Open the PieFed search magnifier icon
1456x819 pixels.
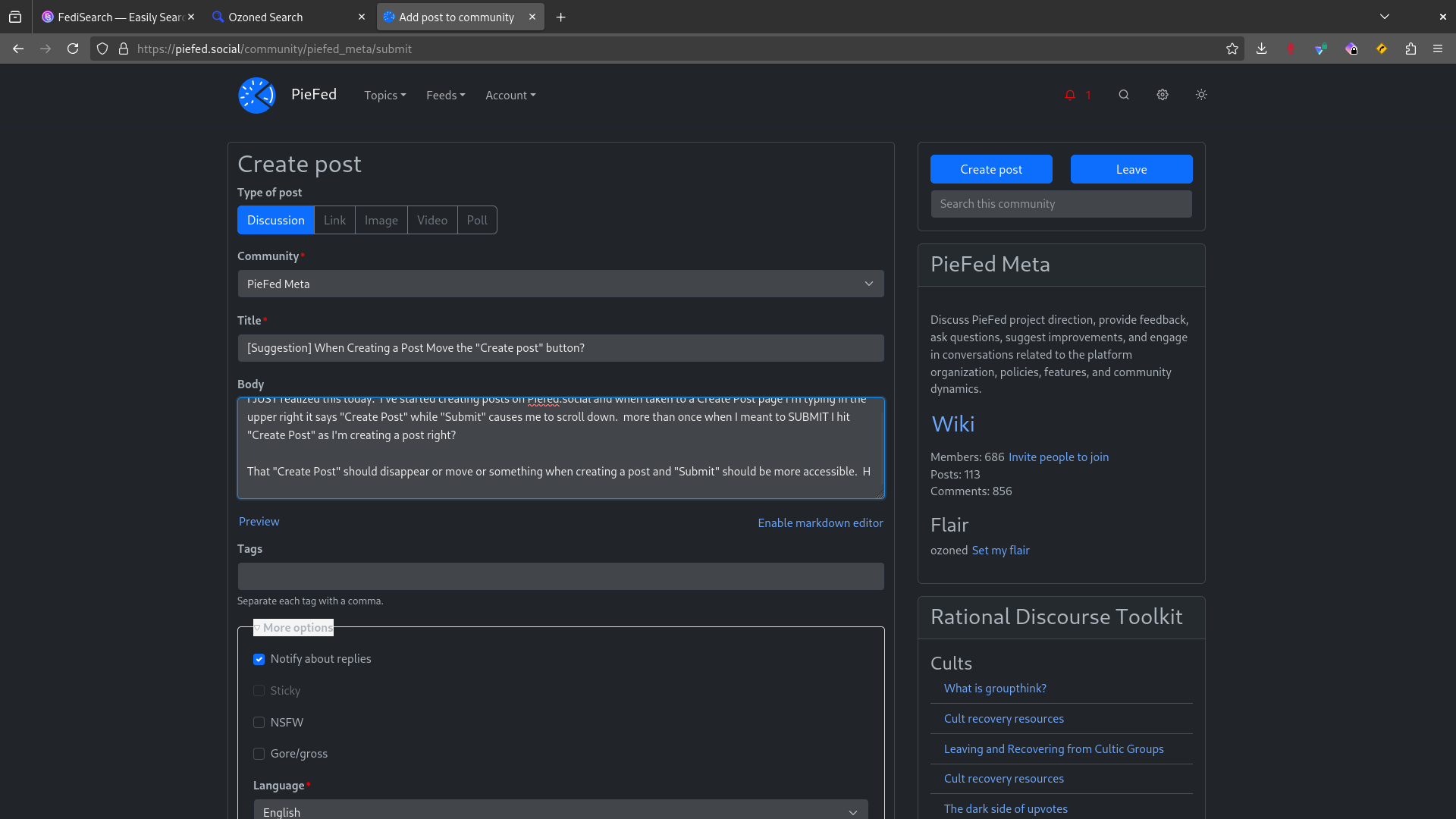pos(1124,95)
